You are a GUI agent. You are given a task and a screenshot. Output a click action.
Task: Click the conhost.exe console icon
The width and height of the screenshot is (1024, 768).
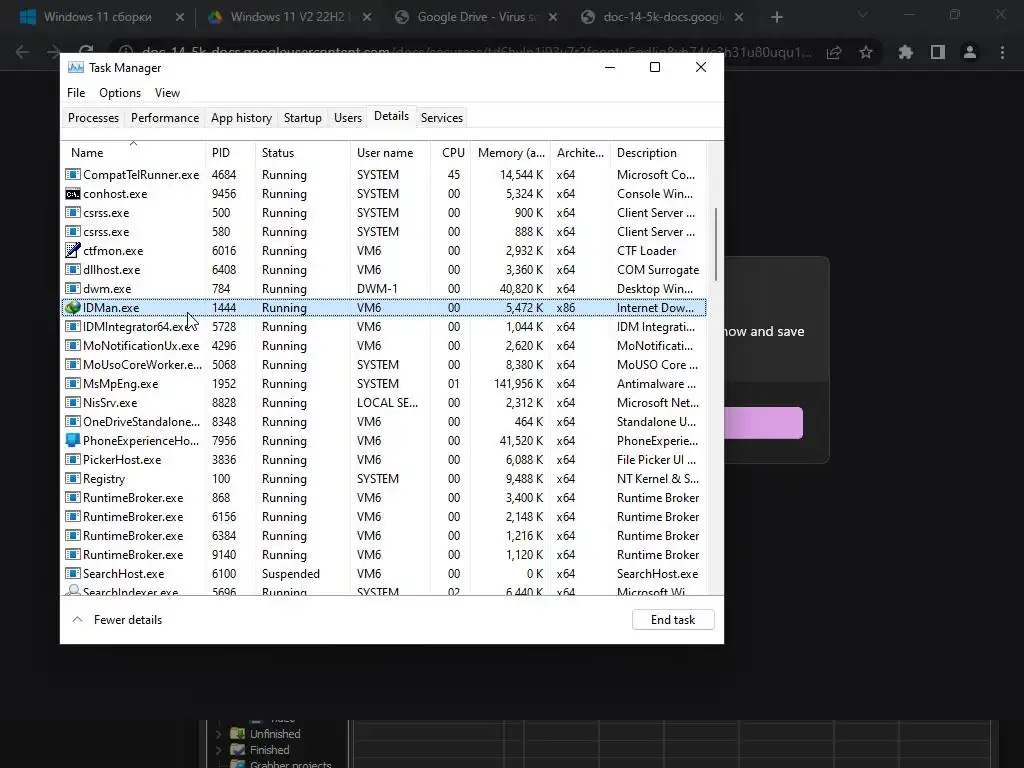[x=72, y=194]
